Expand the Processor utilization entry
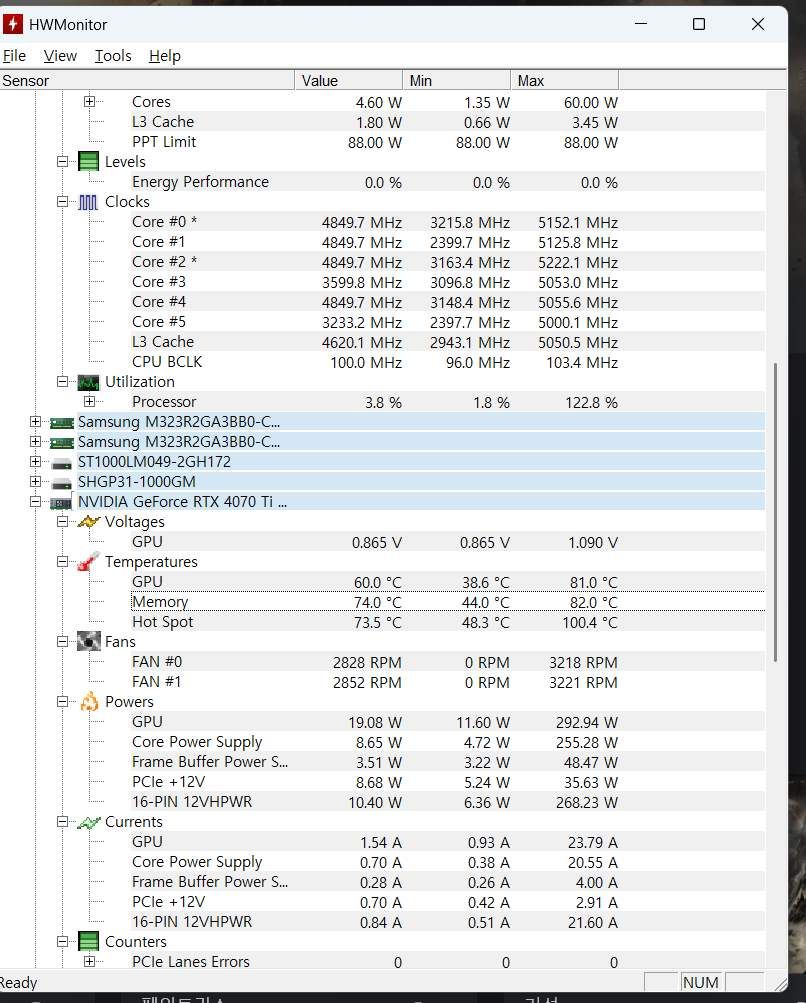The image size is (806, 1003). tap(89, 402)
